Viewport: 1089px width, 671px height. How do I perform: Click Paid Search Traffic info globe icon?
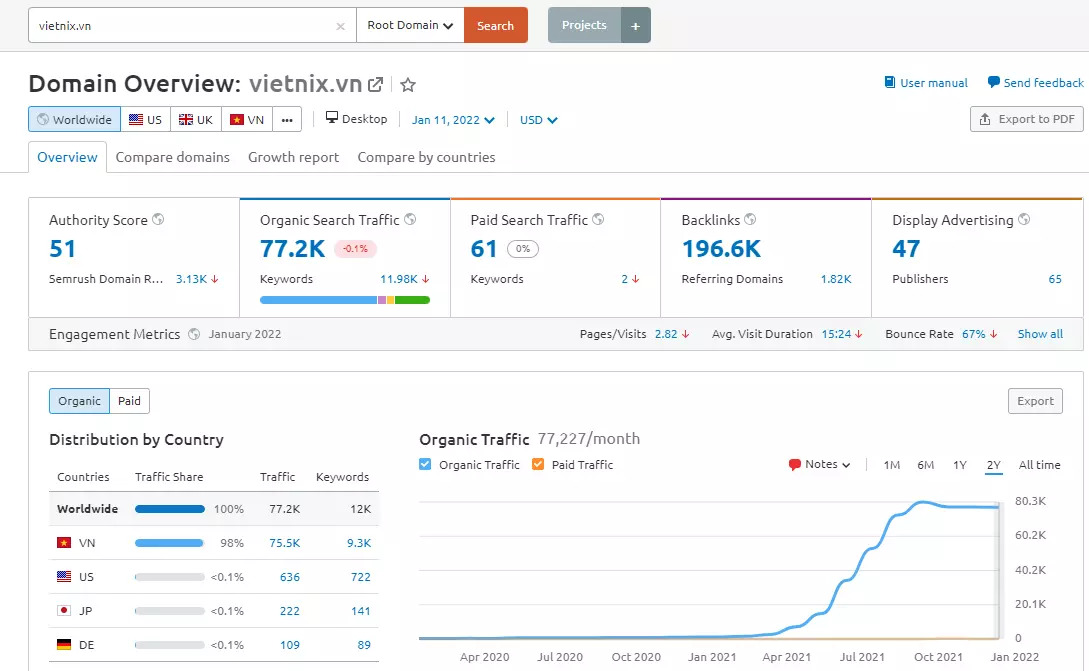click(598, 219)
